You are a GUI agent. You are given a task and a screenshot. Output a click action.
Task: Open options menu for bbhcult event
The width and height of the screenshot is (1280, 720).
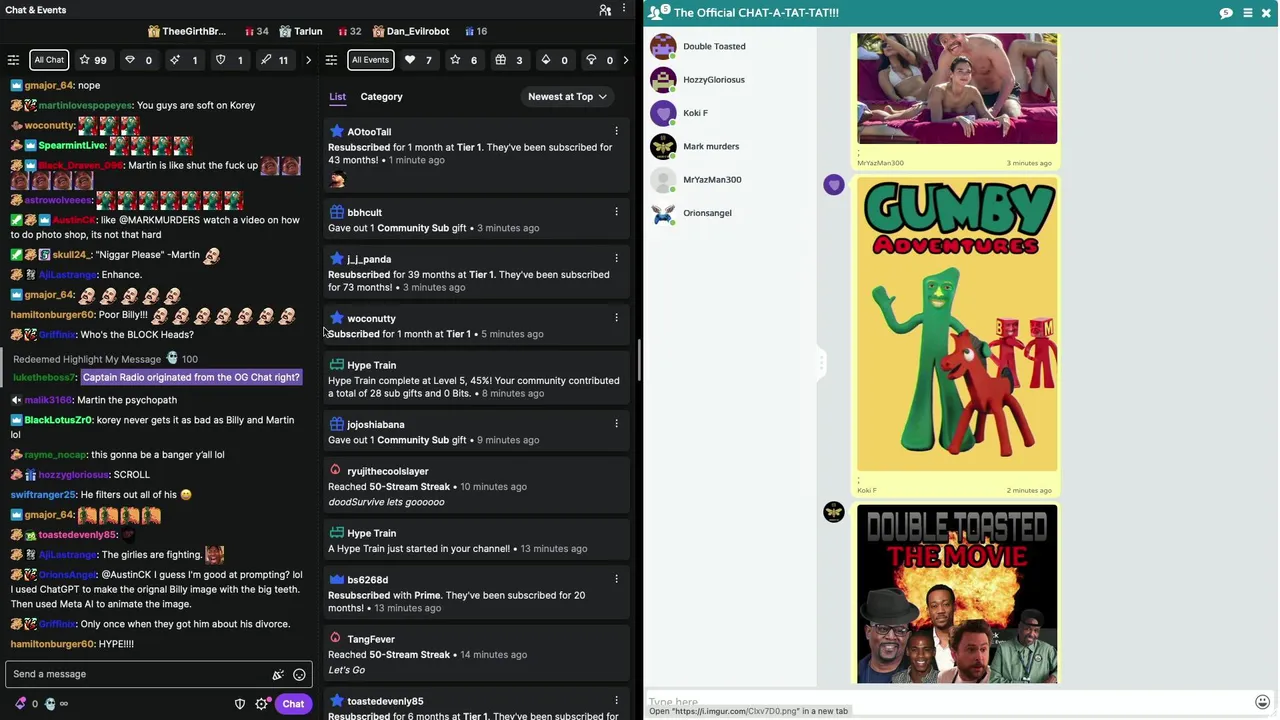point(617,212)
